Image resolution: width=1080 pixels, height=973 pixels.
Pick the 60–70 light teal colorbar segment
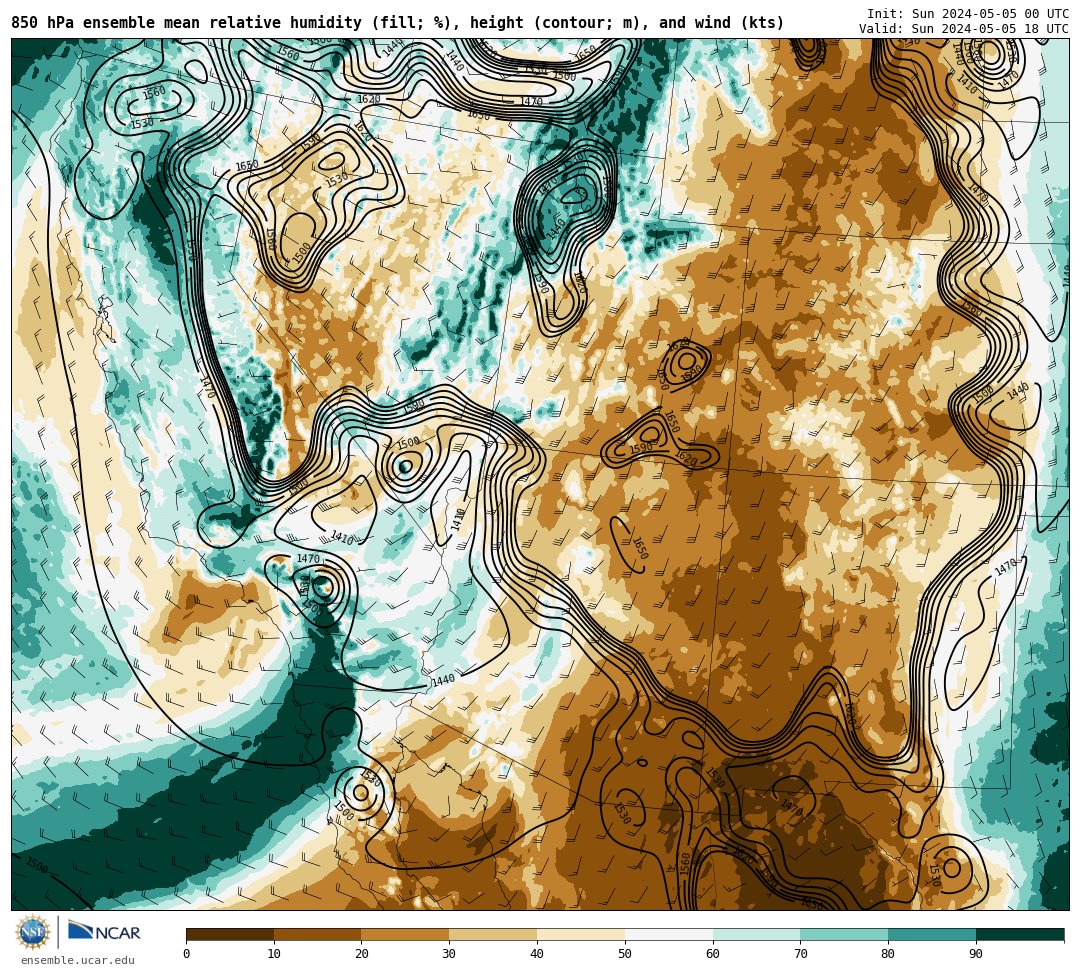pyautogui.click(x=757, y=934)
